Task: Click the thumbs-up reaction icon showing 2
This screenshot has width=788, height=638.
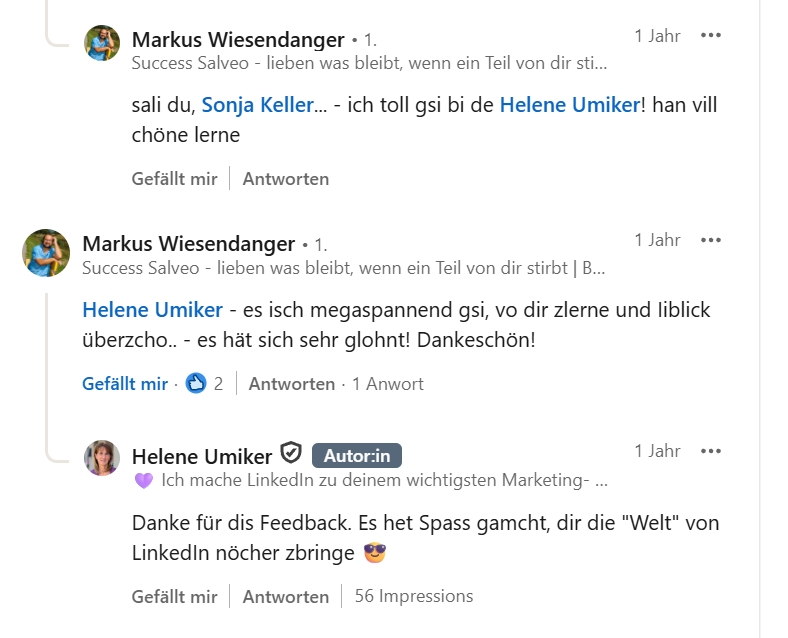Action: (196, 383)
